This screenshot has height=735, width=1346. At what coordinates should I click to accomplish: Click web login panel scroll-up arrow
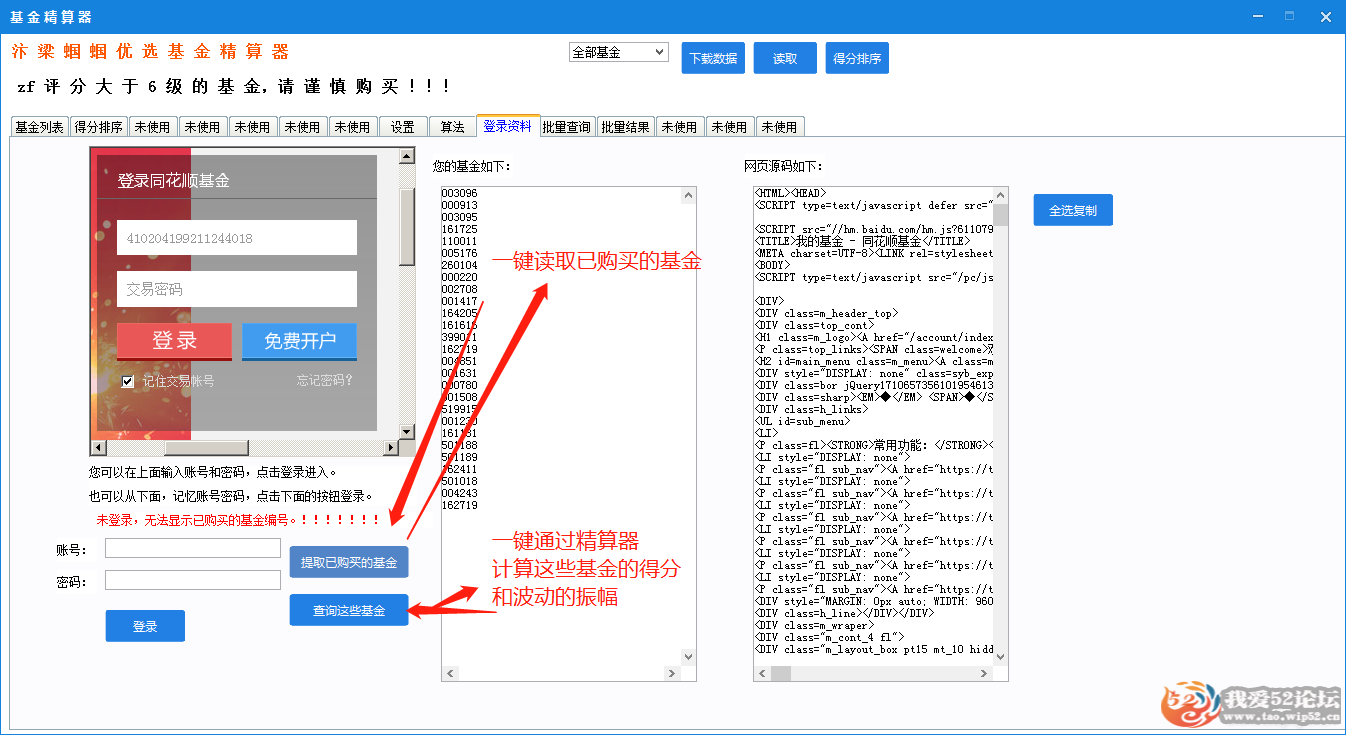point(406,156)
